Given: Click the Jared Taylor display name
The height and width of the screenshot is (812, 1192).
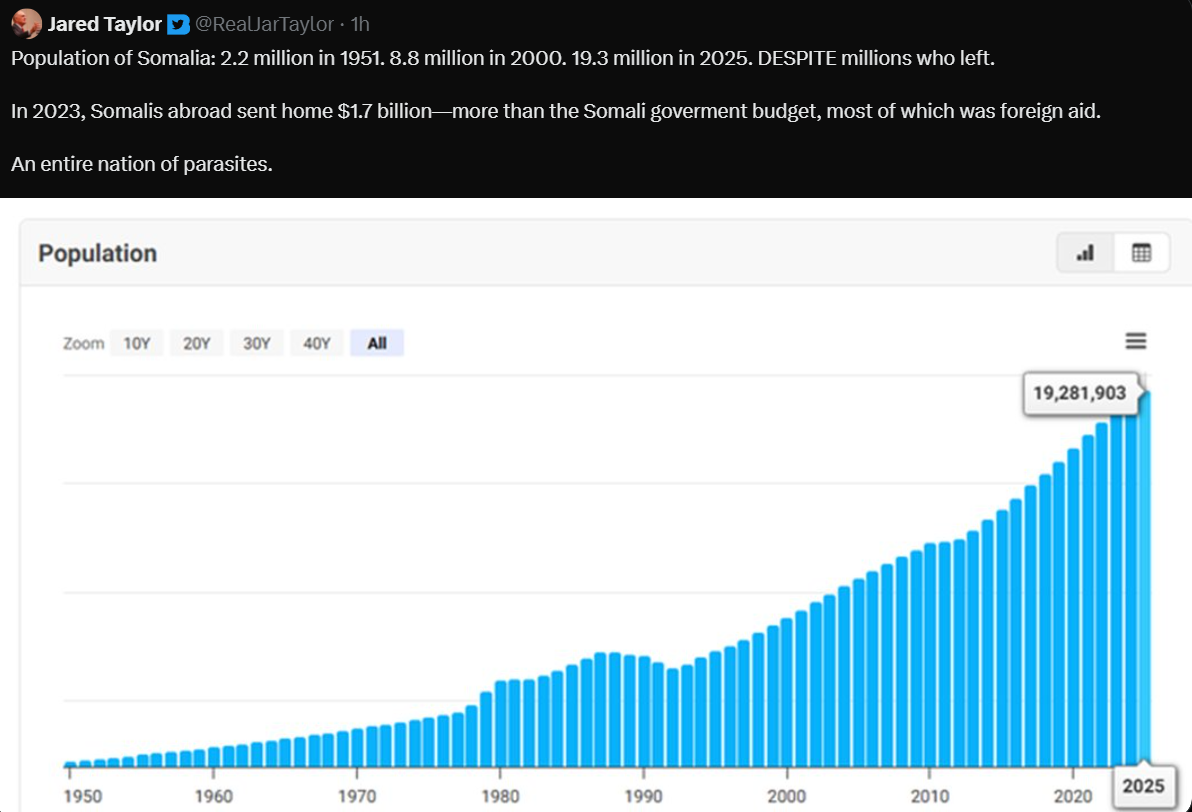Looking at the screenshot, I should coord(105,24).
